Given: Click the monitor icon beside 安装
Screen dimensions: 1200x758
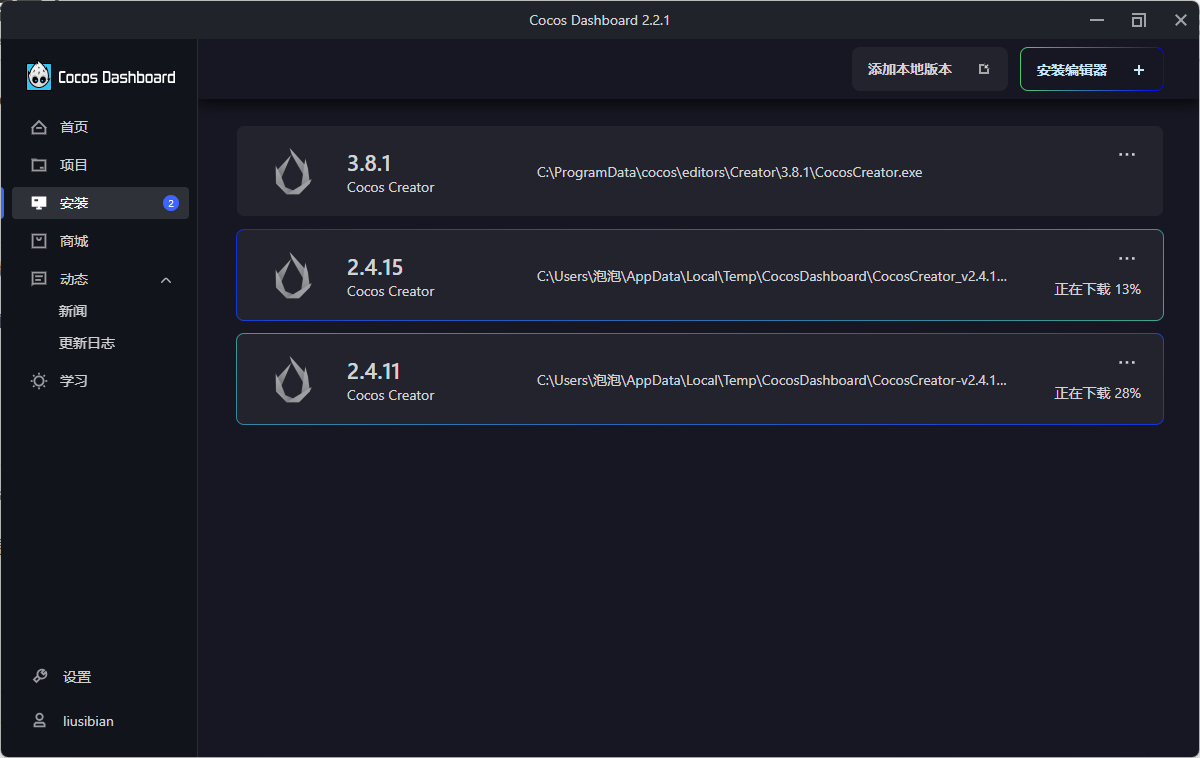Looking at the screenshot, I should pyautogui.click(x=39, y=203).
